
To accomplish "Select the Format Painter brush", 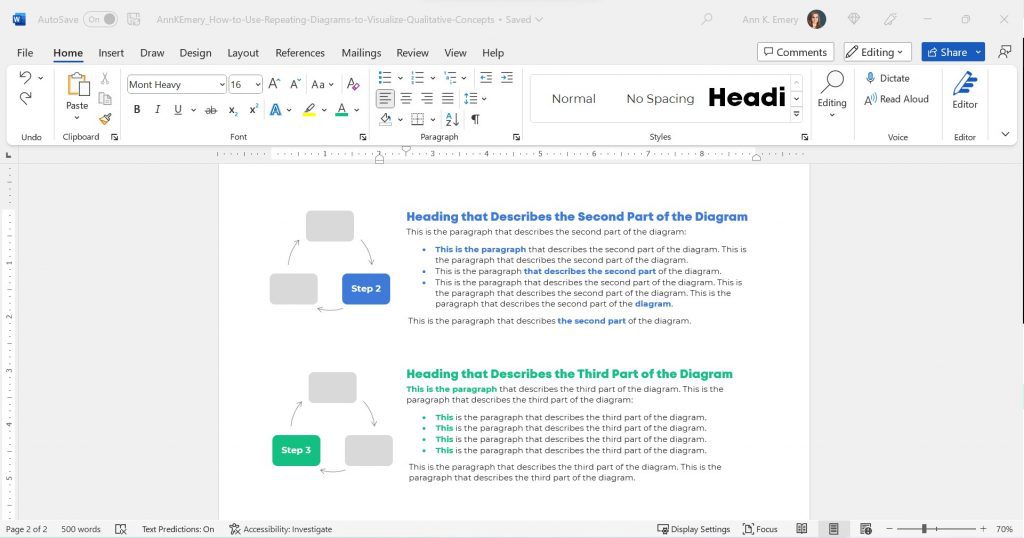I will point(104,119).
